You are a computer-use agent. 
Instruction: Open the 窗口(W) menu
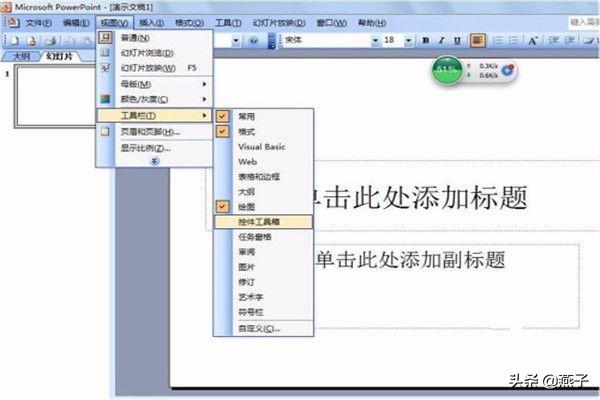click(x=332, y=23)
